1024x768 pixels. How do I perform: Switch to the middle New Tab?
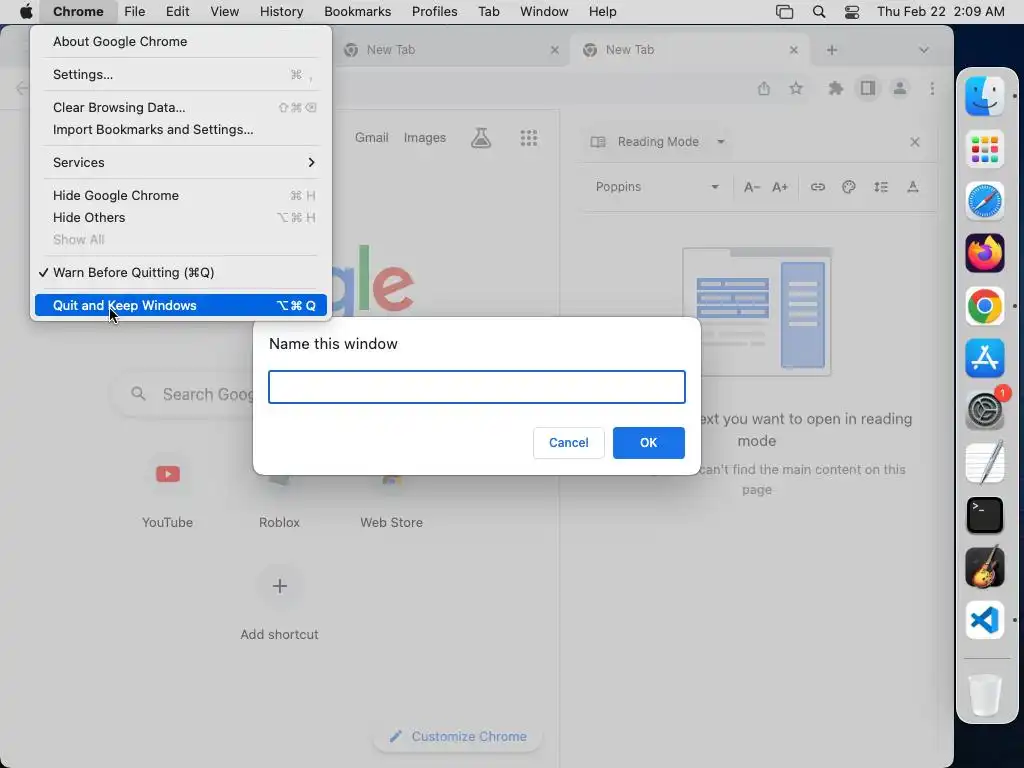(451, 50)
